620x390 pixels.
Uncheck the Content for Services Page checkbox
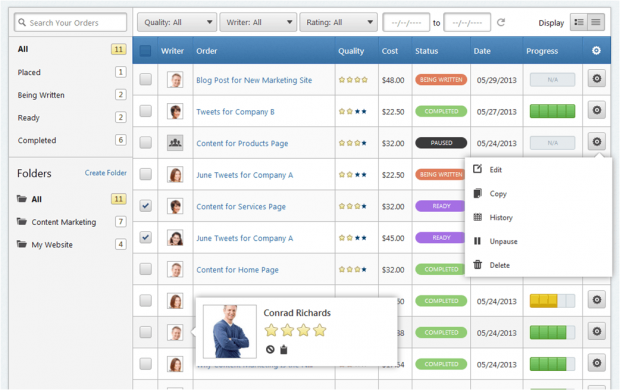[x=146, y=206]
